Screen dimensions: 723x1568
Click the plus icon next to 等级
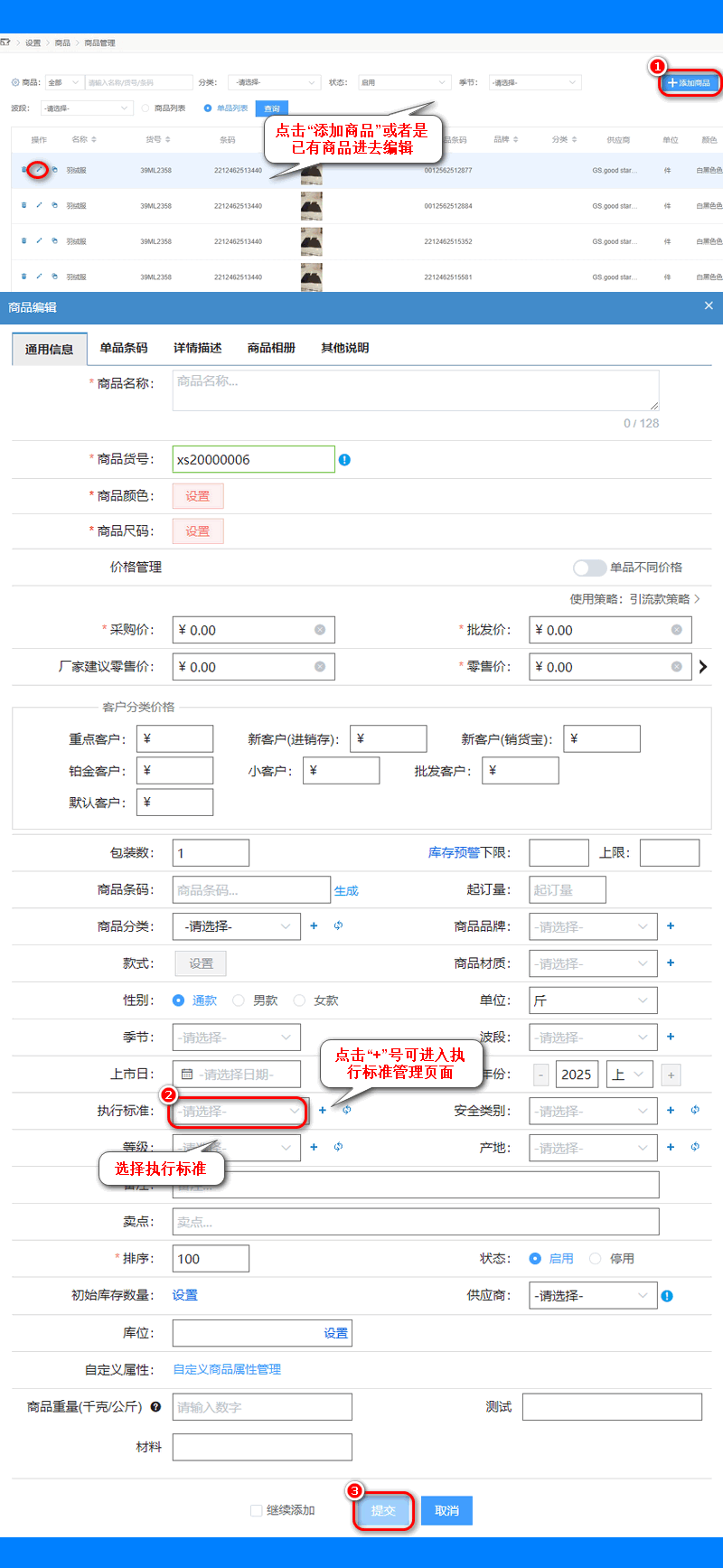point(314,1148)
